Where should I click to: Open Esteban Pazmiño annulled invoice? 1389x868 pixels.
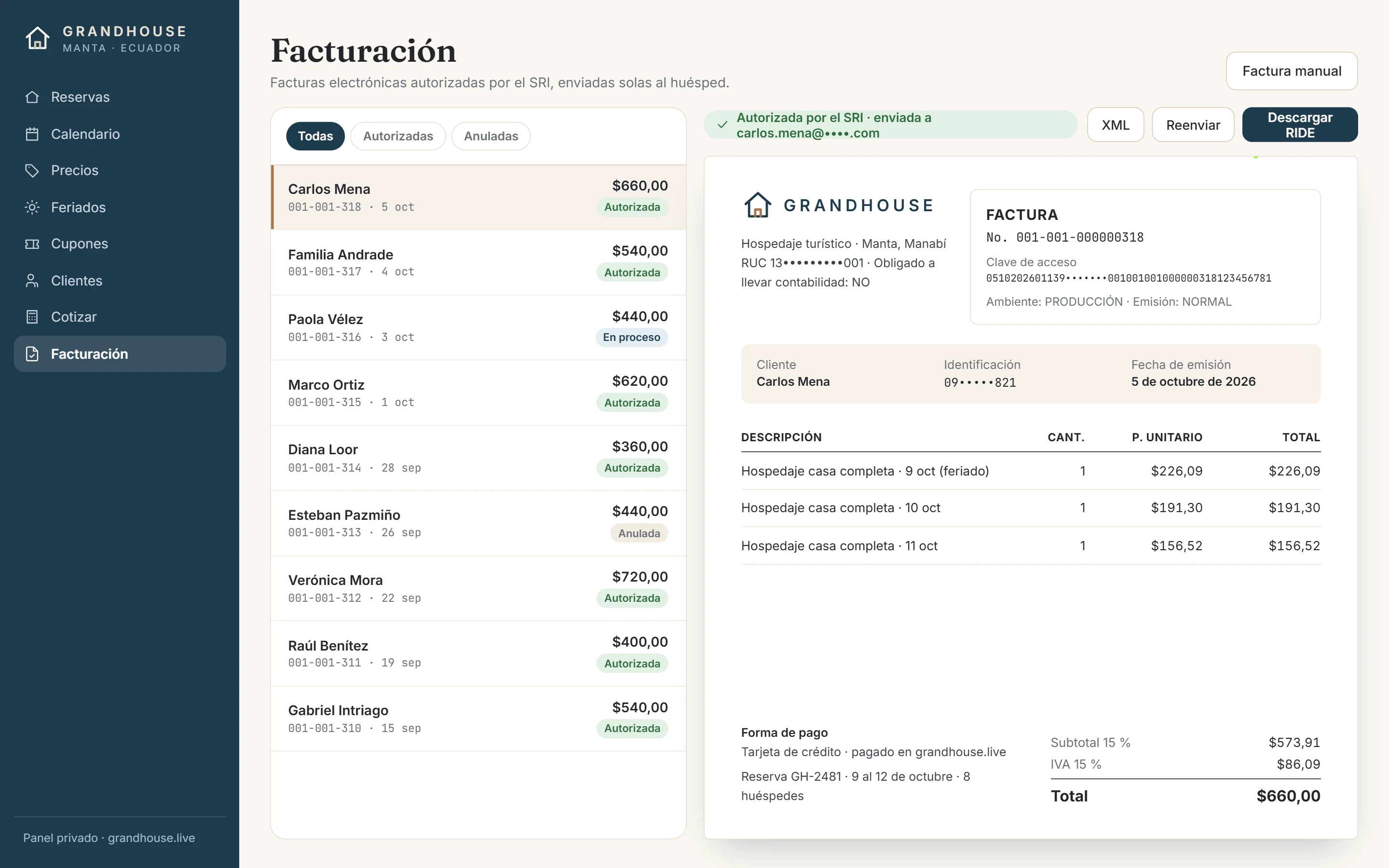tap(479, 523)
